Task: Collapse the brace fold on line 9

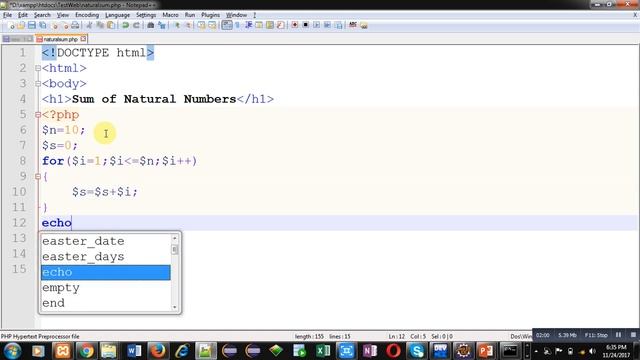Action: point(38,176)
